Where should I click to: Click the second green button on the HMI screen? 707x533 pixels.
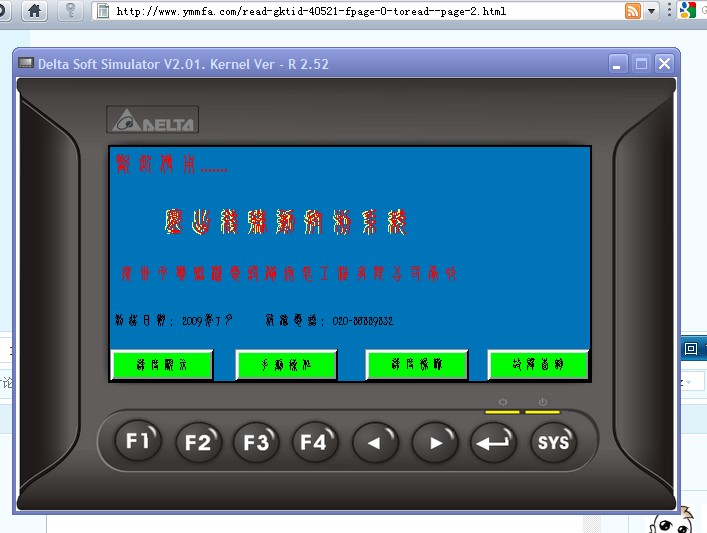(x=286, y=365)
